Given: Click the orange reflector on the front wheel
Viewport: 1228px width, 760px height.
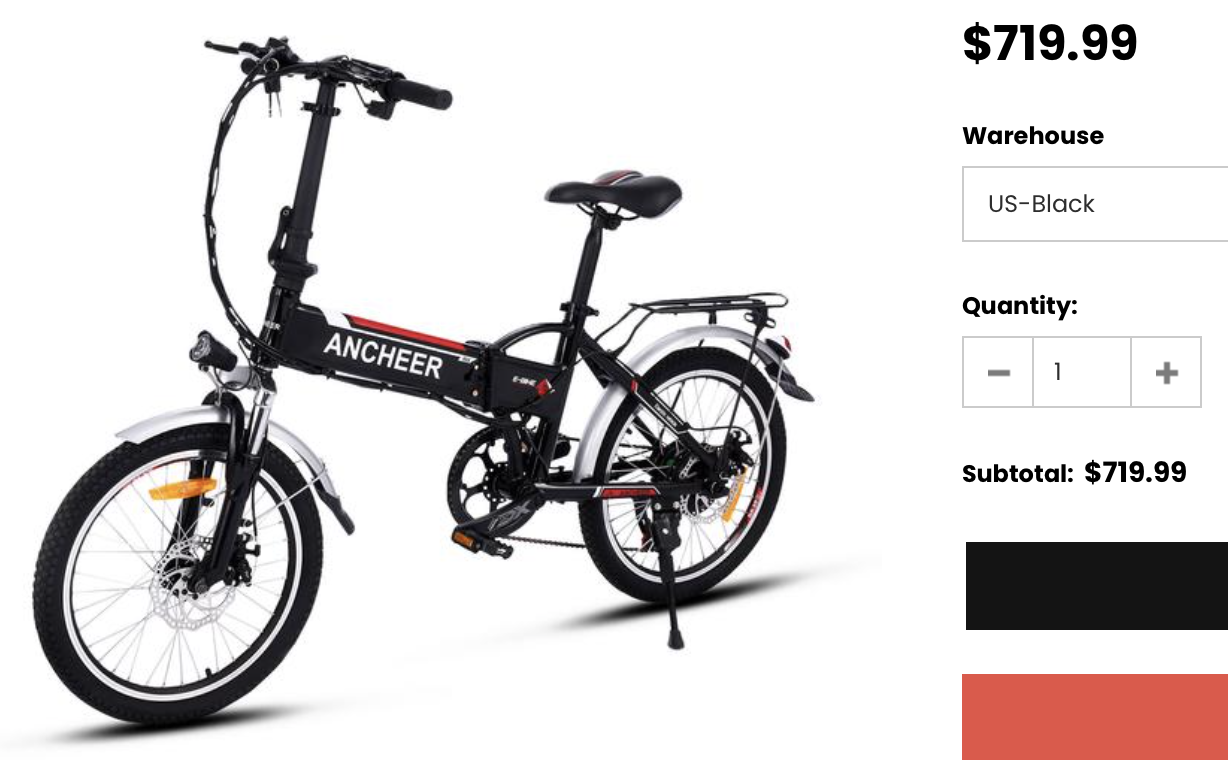Looking at the screenshot, I should pos(182,488).
